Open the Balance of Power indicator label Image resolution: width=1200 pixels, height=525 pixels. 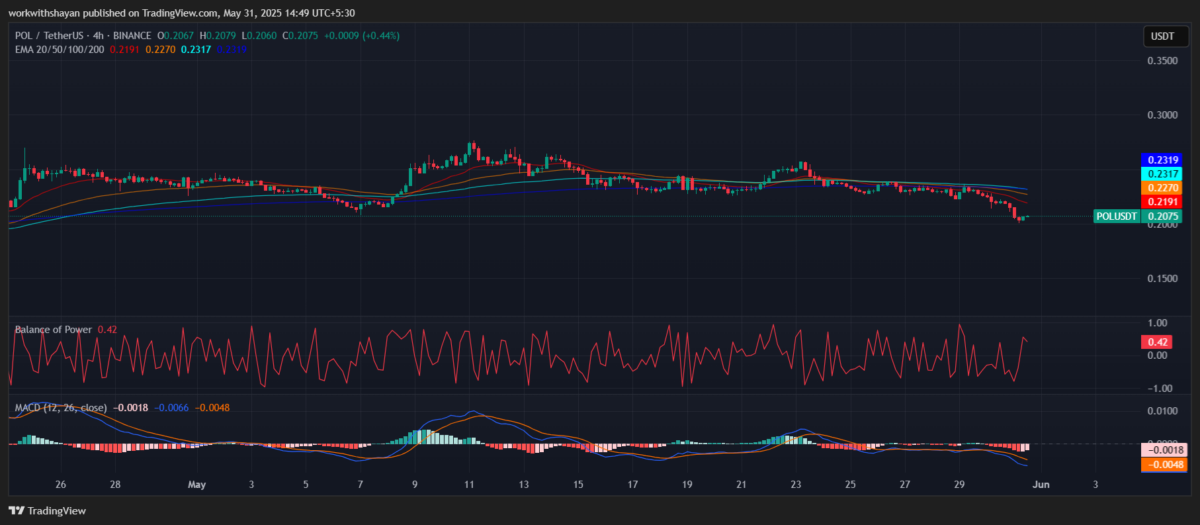(x=53, y=329)
